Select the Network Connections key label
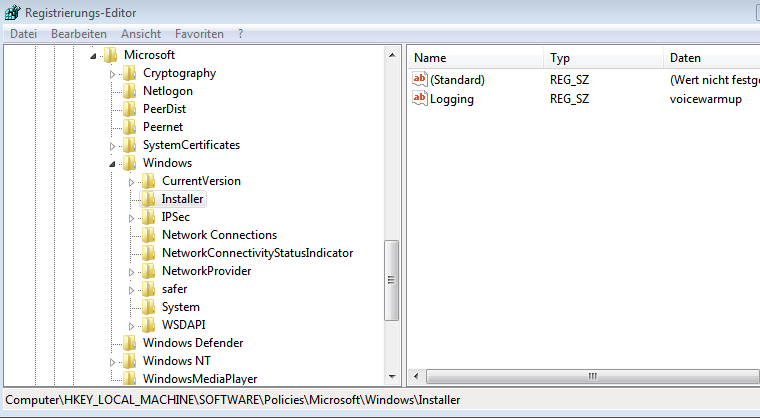Image resolution: width=760 pixels, height=419 pixels. (220, 235)
